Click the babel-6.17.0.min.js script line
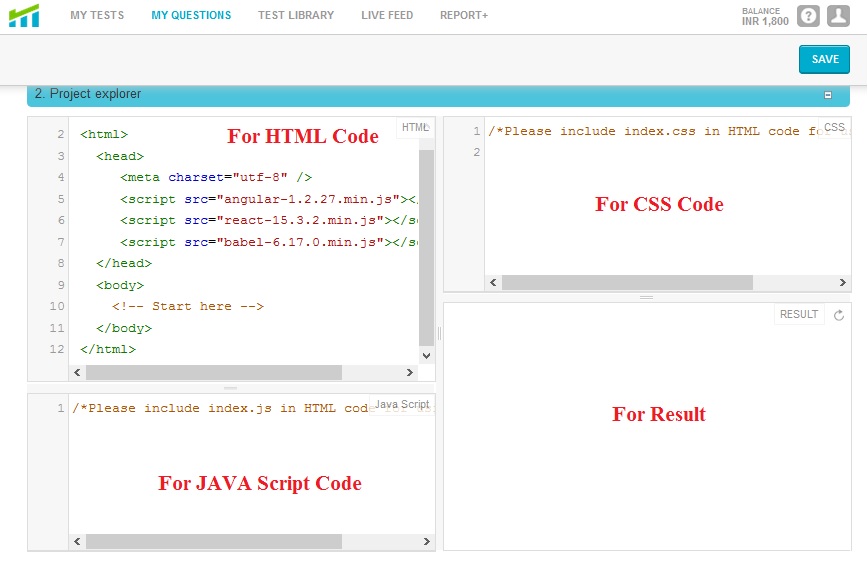The height and width of the screenshot is (564, 868). [268, 242]
